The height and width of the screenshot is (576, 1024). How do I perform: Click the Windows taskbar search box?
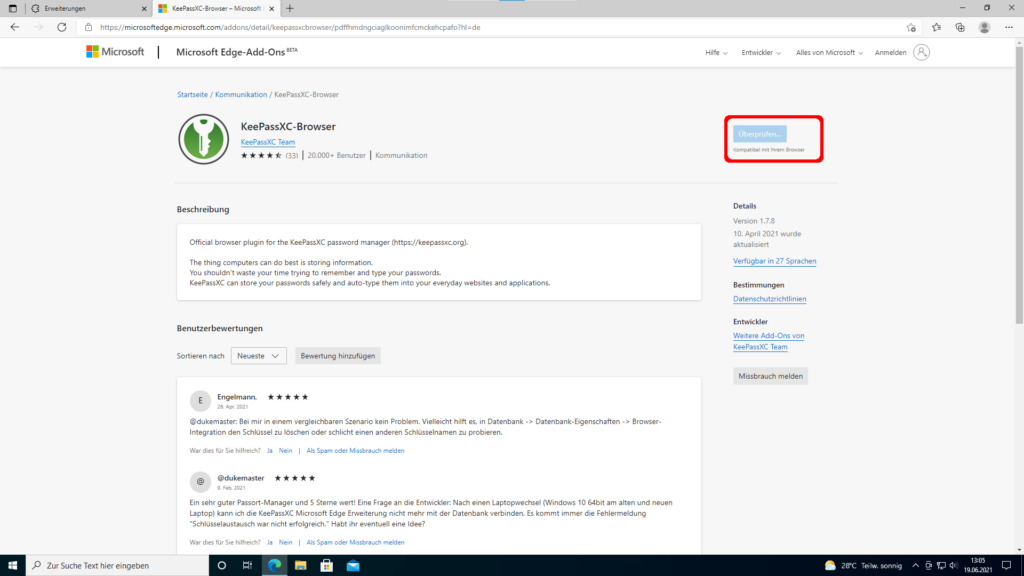coord(118,566)
